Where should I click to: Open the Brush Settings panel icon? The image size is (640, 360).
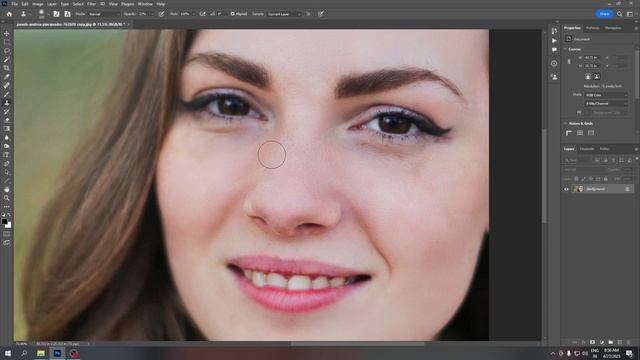[56, 14]
